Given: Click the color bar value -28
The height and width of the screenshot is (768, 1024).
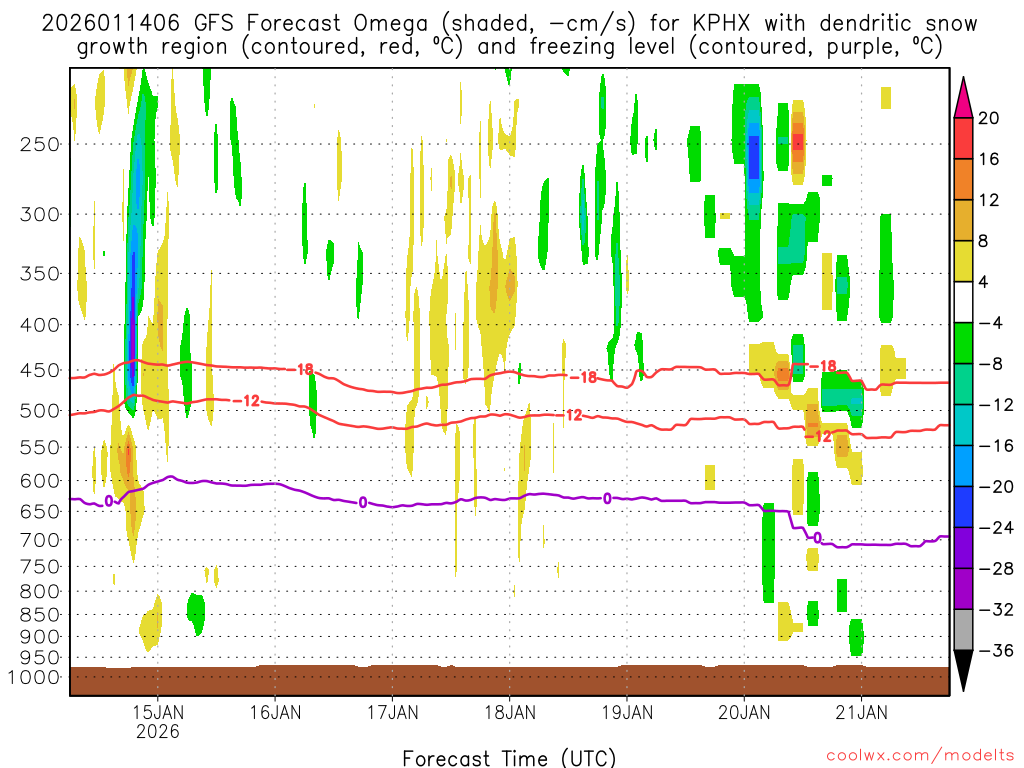Looking at the screenshot, I should 995,569.
